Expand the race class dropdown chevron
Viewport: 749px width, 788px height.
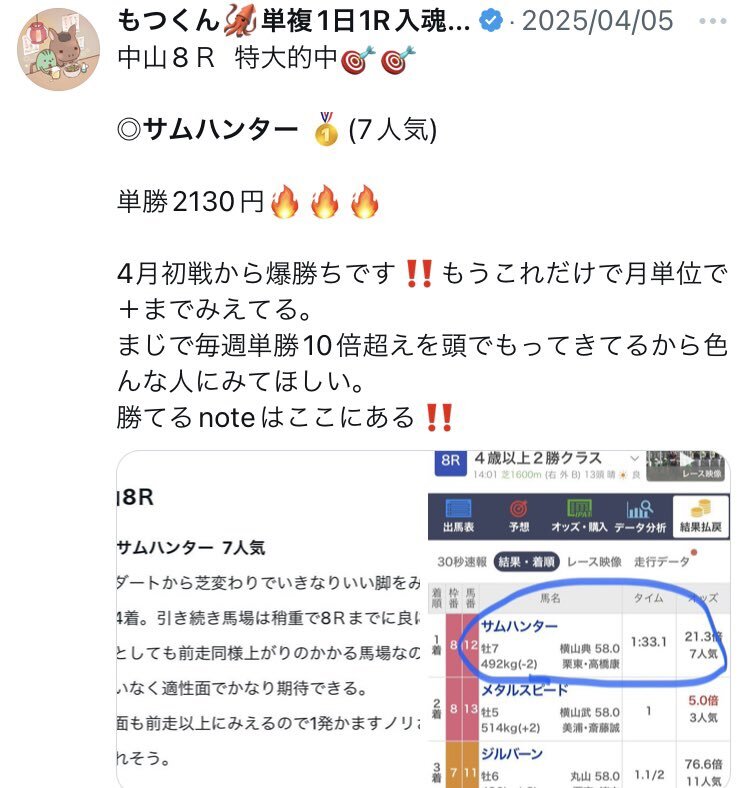(634, 458)
